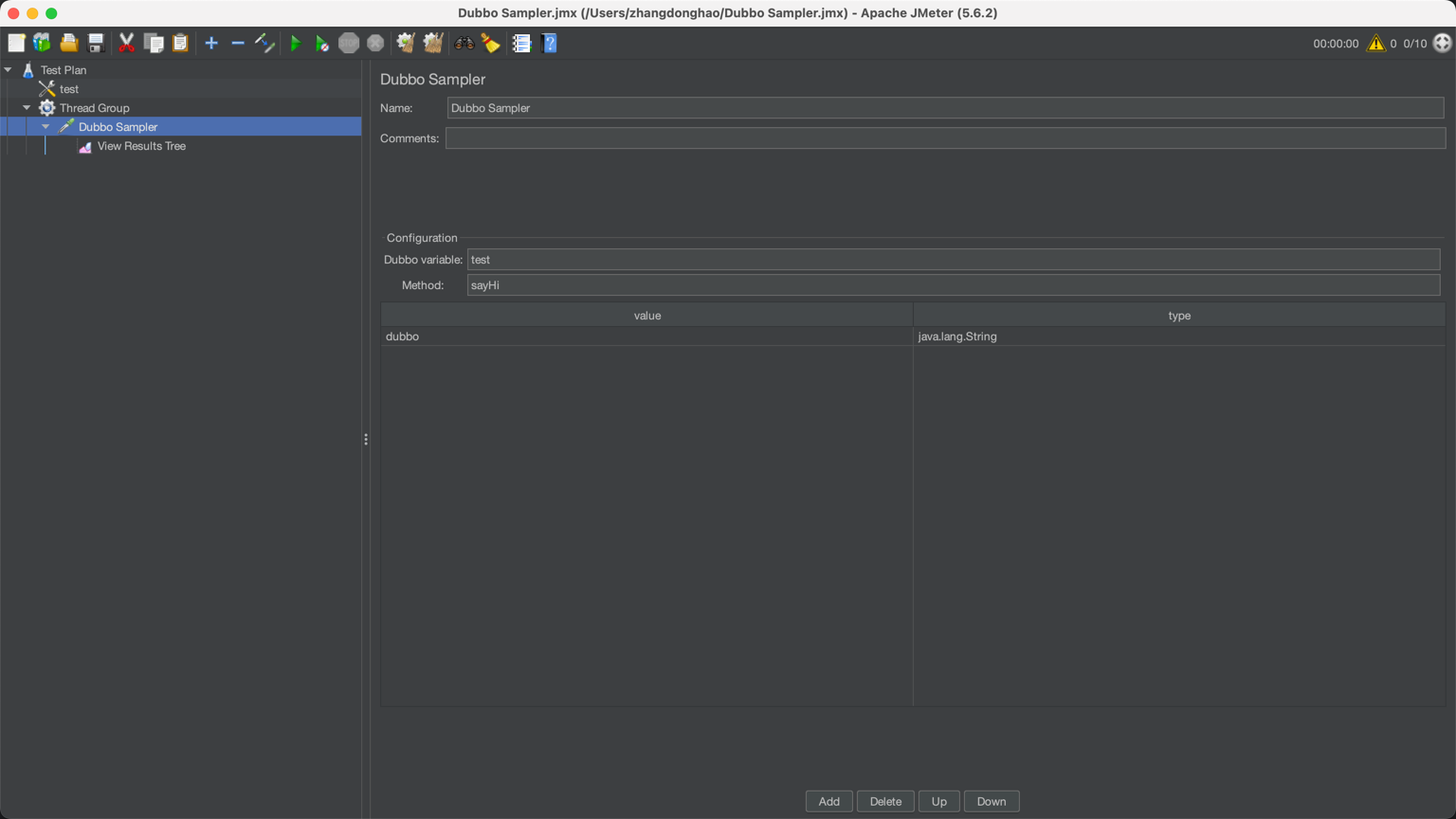Collapse all nodes using minus icon

tap(238, 43)
